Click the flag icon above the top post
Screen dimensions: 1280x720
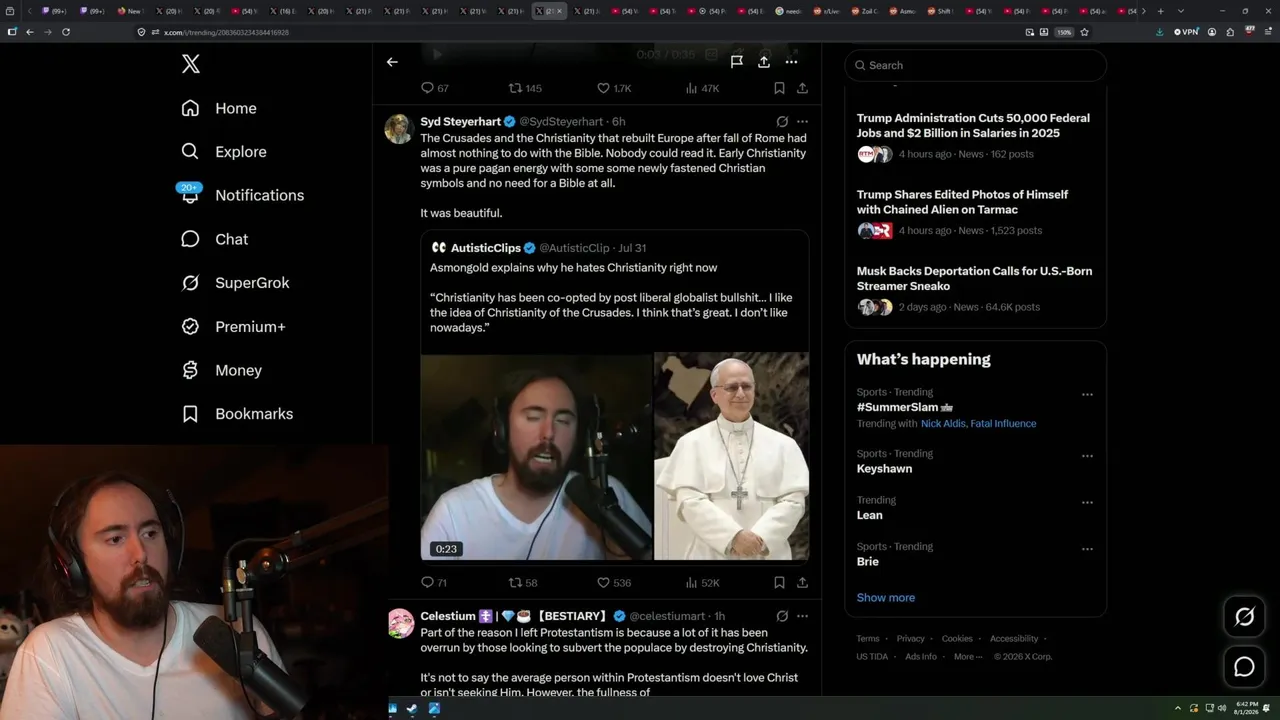coord(736,62)
